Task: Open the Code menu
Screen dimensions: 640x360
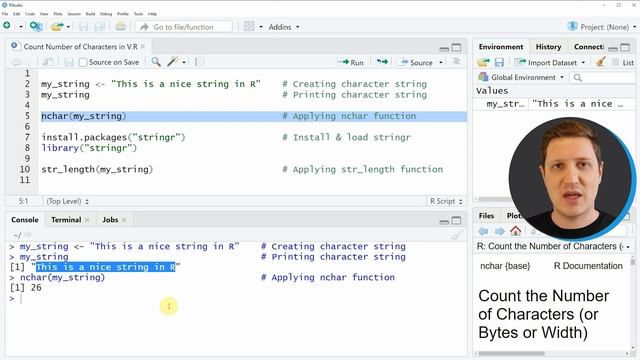Action: click(x=30, y=14)
